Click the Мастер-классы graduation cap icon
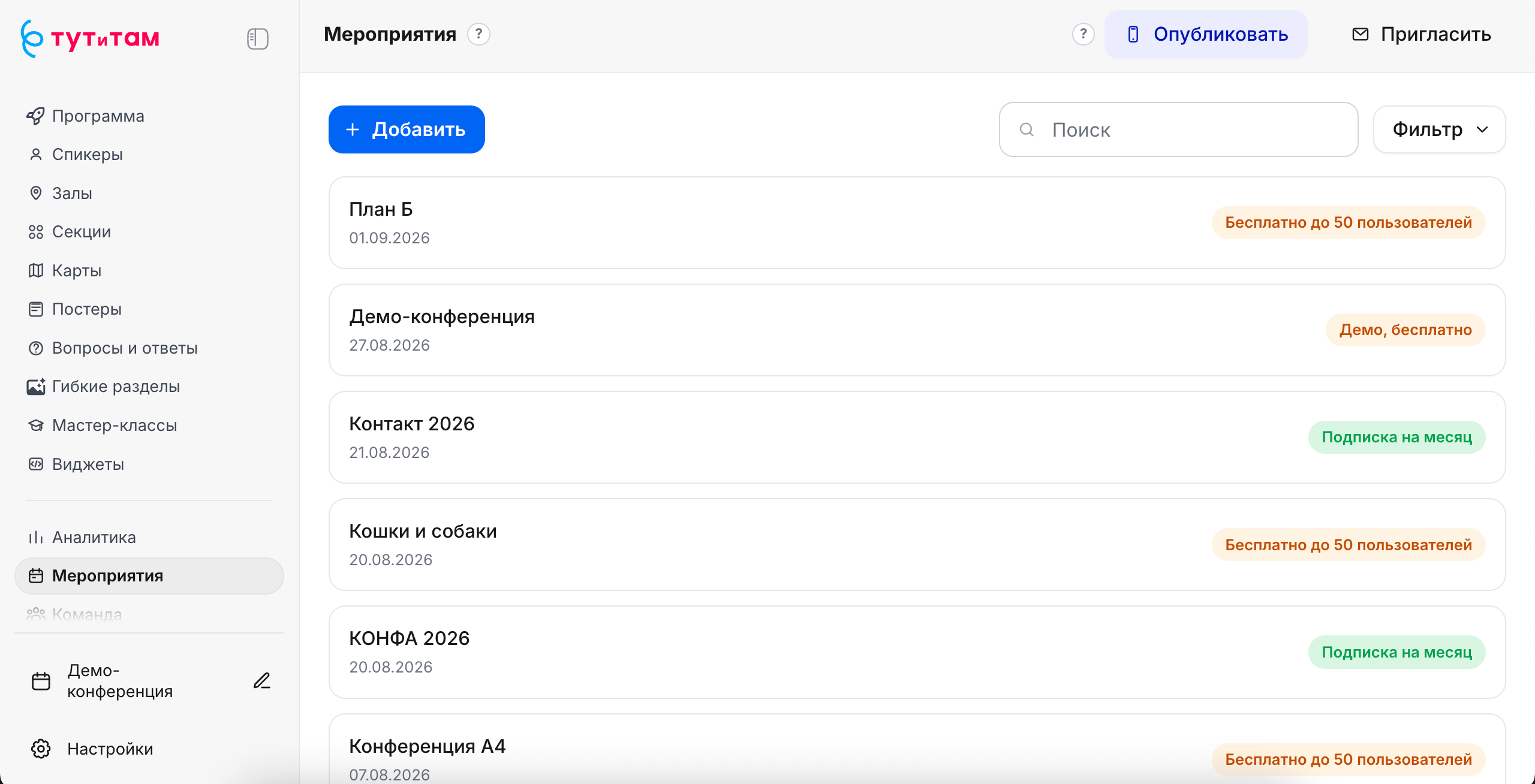Screen dimensions: 1535x784 (36, 426)
